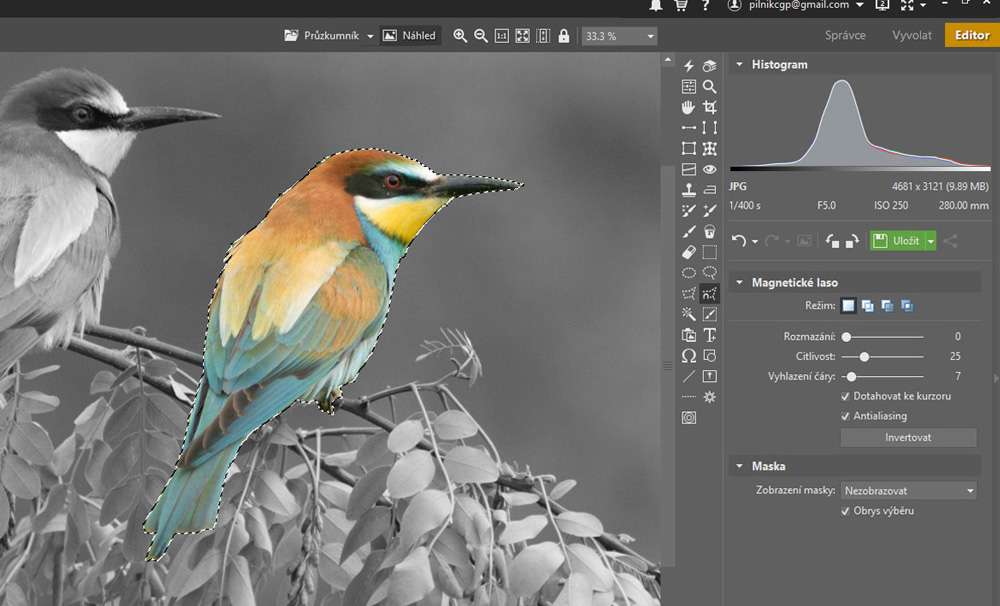Collapse the Histogram panel section
Viewport: 1000px width, 606px height.
[x=740, y=64]
